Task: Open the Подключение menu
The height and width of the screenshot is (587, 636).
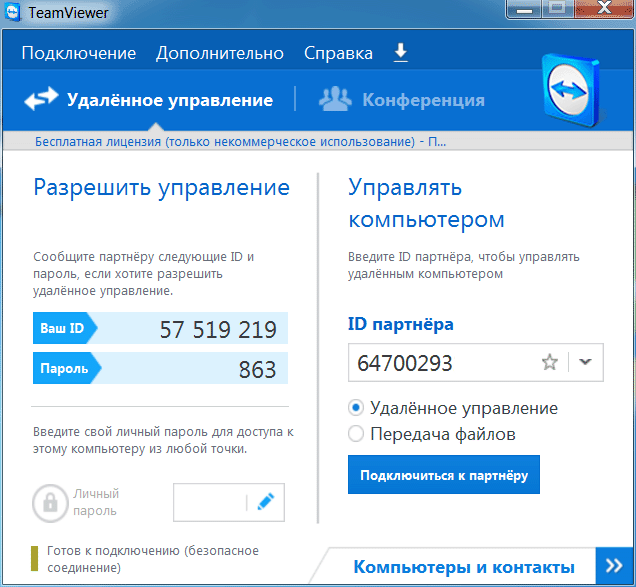Action: (79, 53)
